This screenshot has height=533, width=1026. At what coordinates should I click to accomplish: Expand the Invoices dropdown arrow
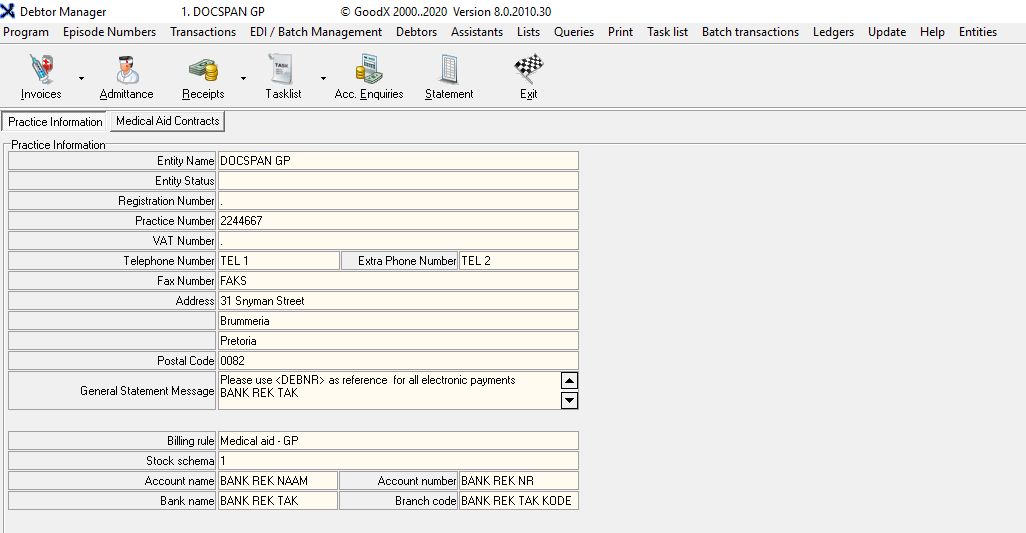click(x=81, y=78)
